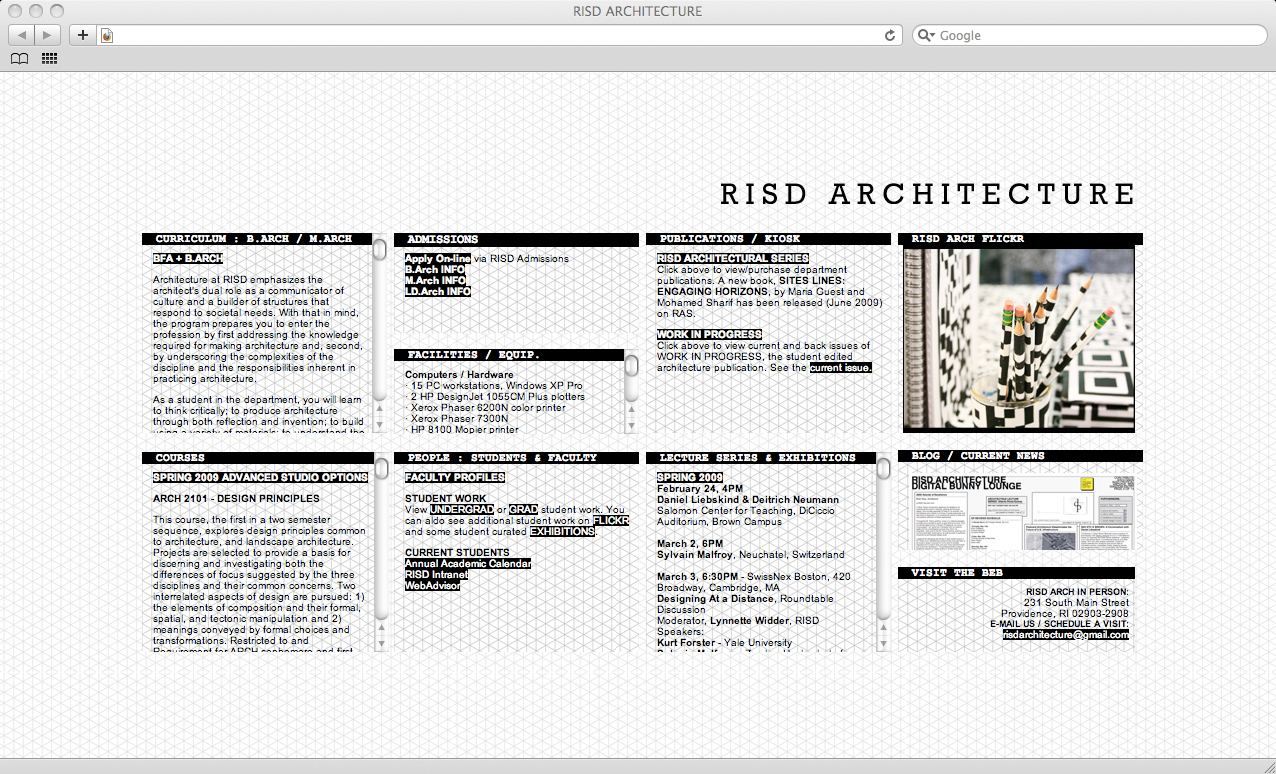The image size is (1276, 774).
Task: Click the 'Kurt Forster - Yale University' line
Action: pyautogui.click(x=724, y=642)
